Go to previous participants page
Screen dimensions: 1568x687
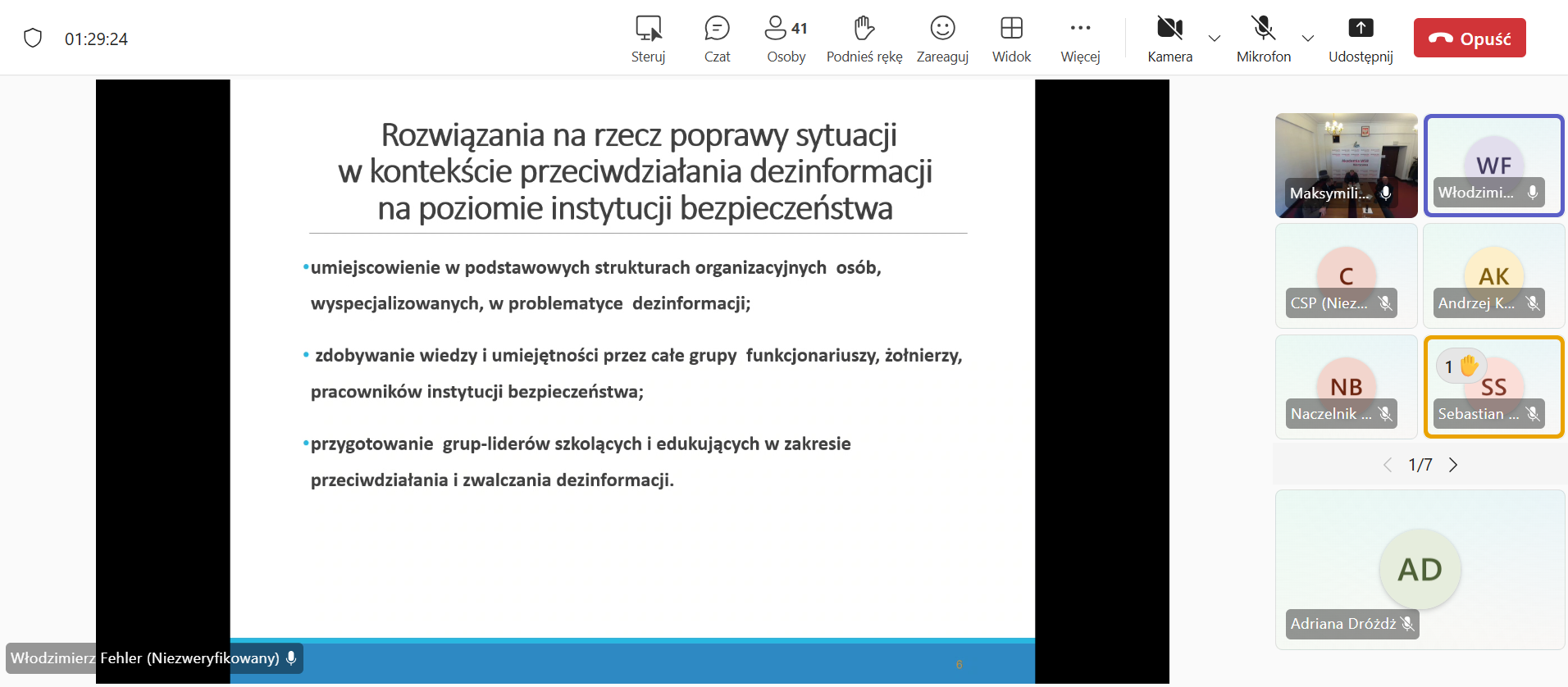coord(1388,465)
